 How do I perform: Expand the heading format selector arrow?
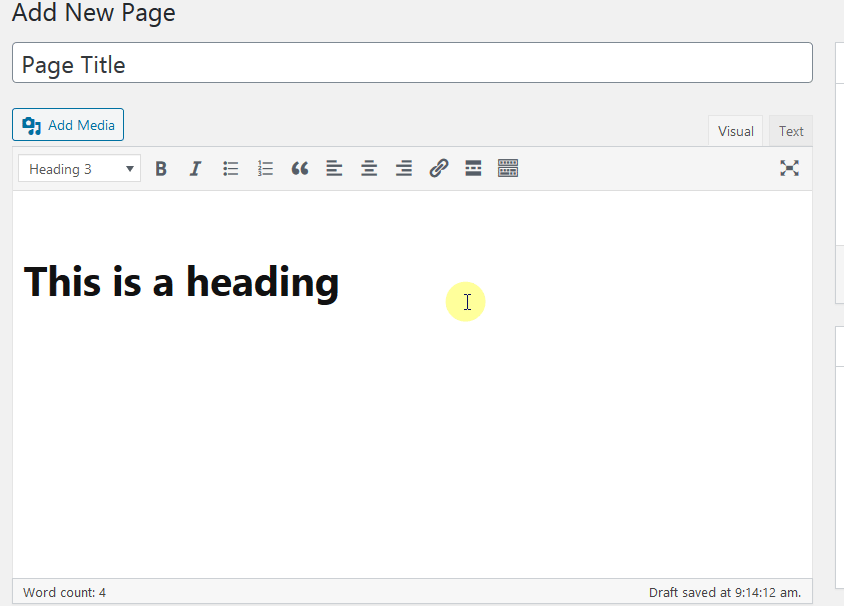[130, 168]
